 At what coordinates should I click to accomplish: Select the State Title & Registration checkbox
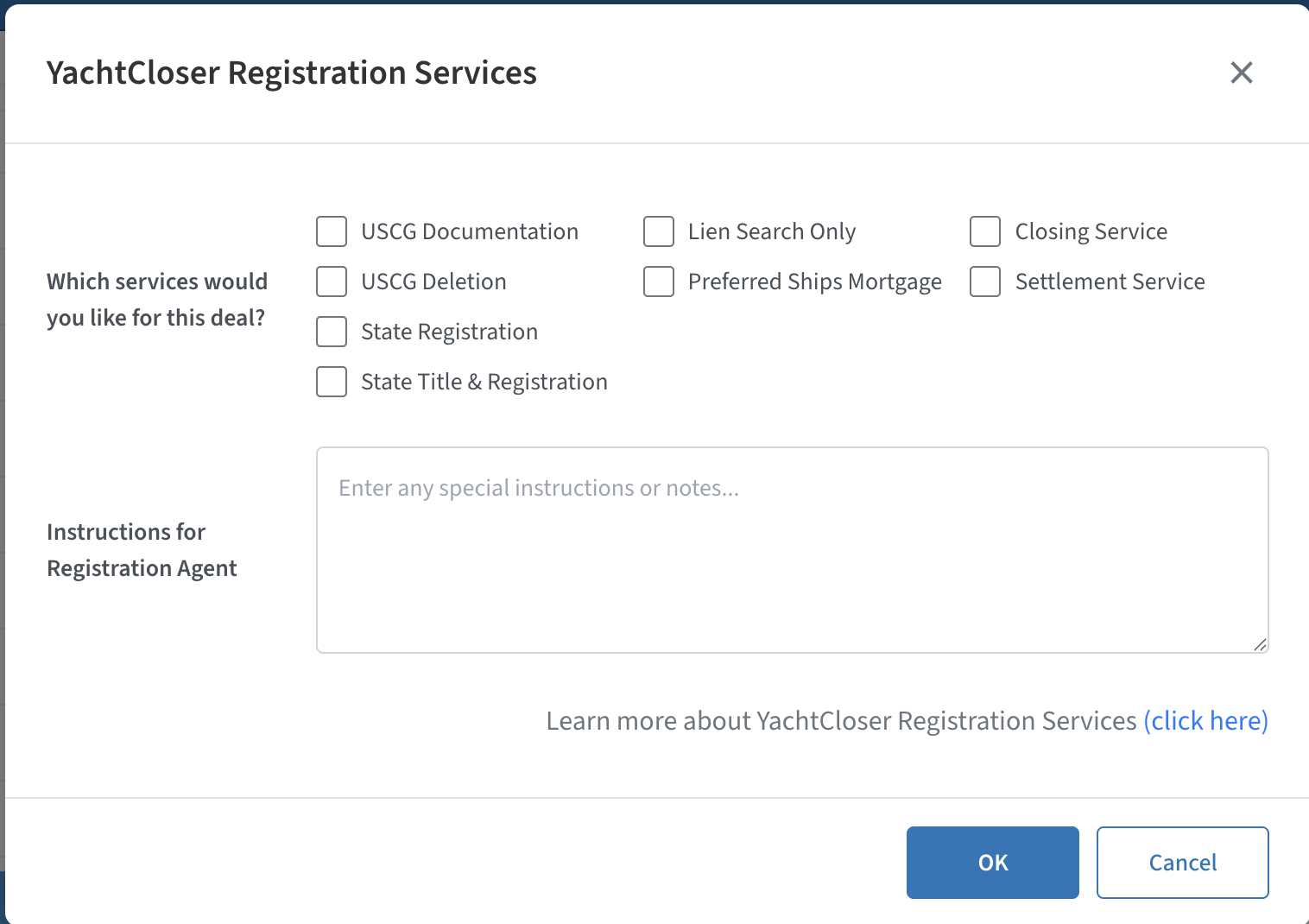332,382
